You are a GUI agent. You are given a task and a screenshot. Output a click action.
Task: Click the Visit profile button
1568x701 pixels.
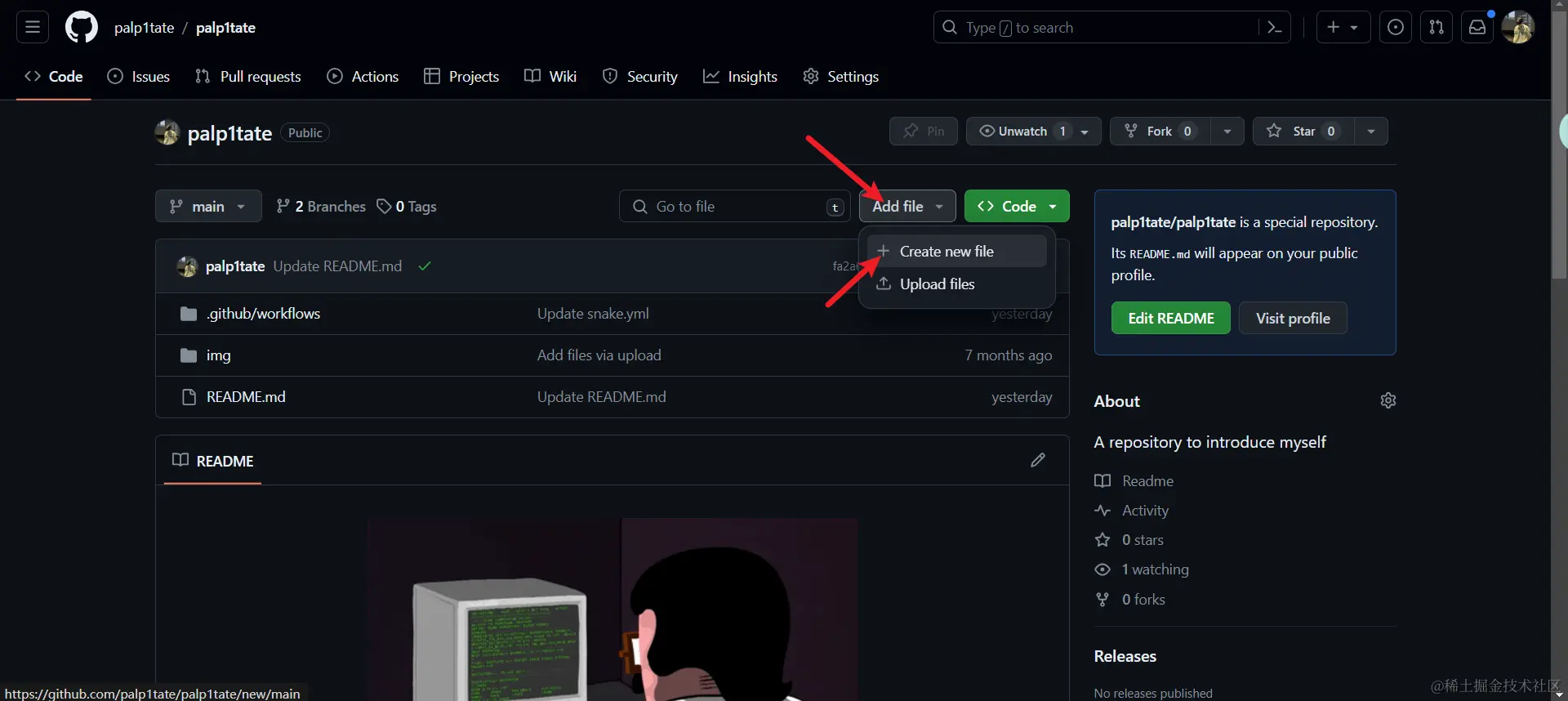[1293, 318]
